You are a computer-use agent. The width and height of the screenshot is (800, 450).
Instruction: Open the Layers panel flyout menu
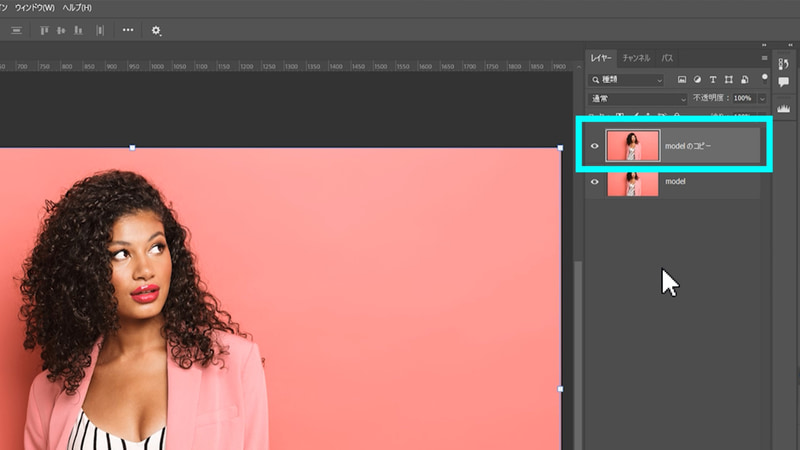[764, 58]
